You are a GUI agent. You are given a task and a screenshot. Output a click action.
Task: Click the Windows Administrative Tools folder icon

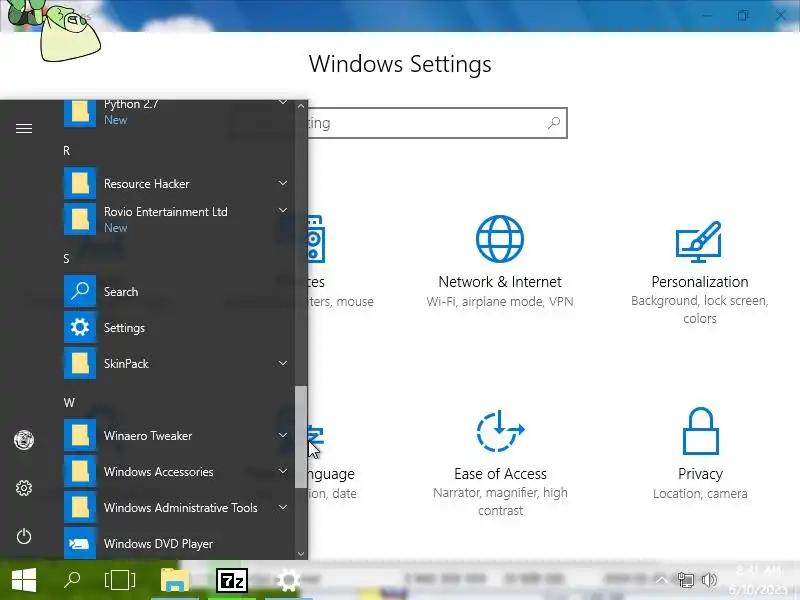coord(80,508)
